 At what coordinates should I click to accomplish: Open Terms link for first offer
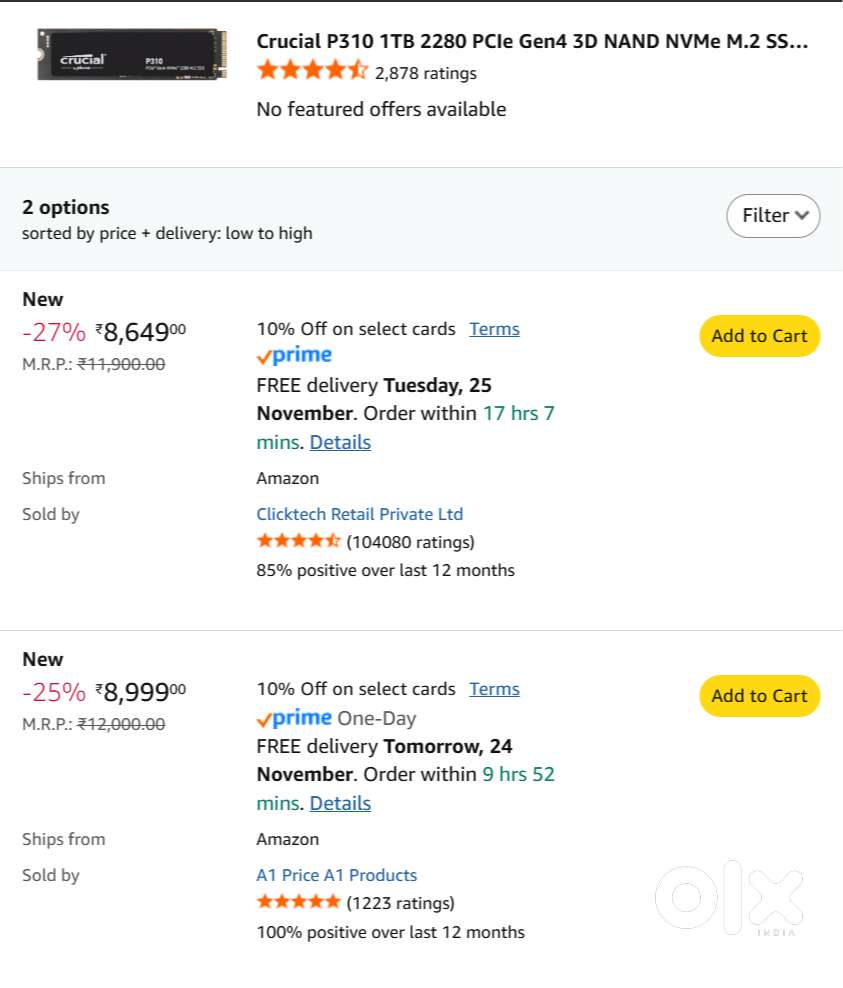tap(494, 329)
